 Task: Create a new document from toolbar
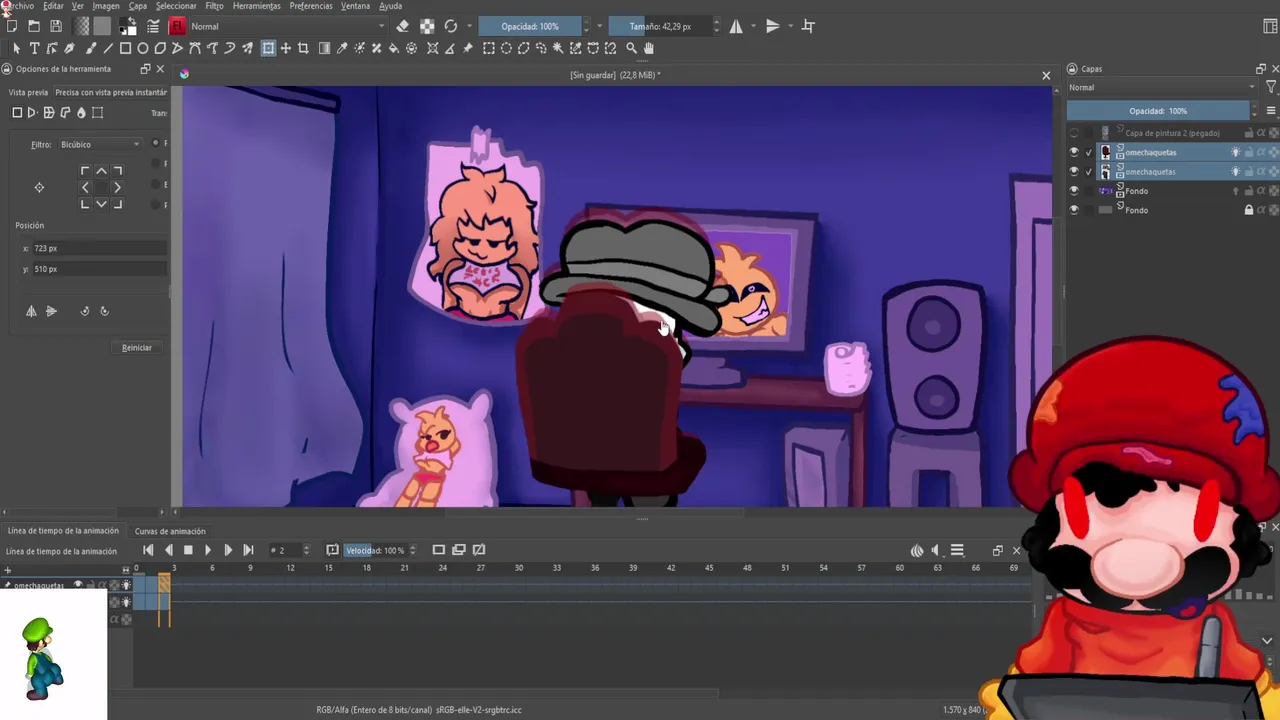[12, 26]
